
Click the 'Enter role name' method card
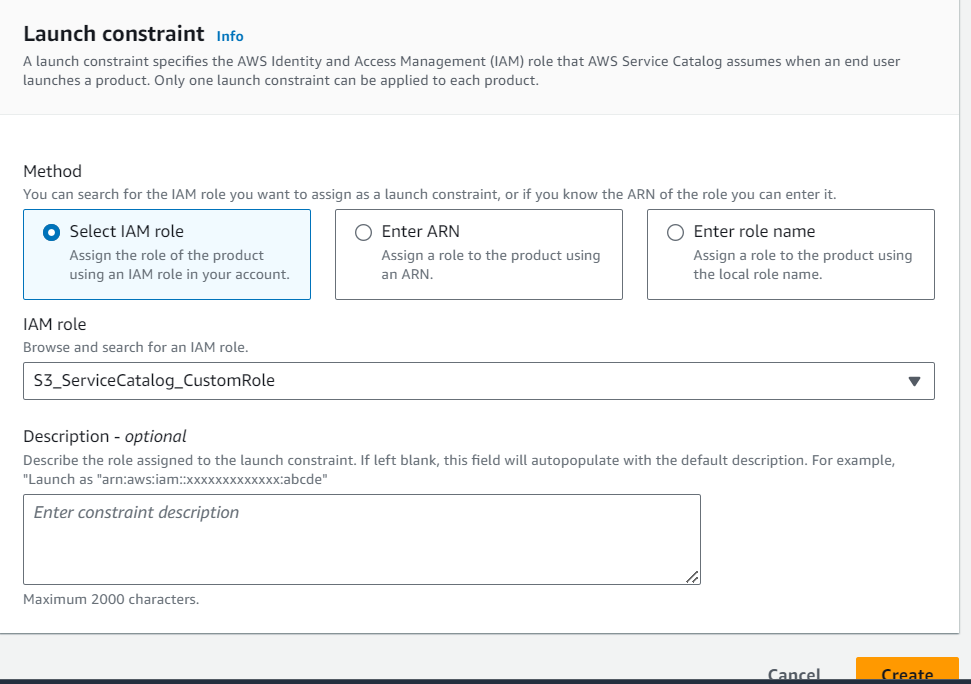click(x=790, y=254)
